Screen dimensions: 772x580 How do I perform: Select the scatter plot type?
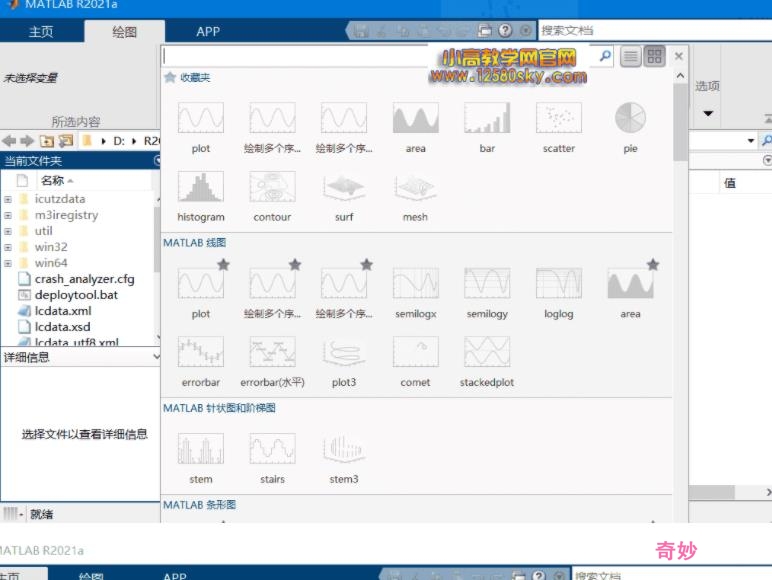(559, 127)
